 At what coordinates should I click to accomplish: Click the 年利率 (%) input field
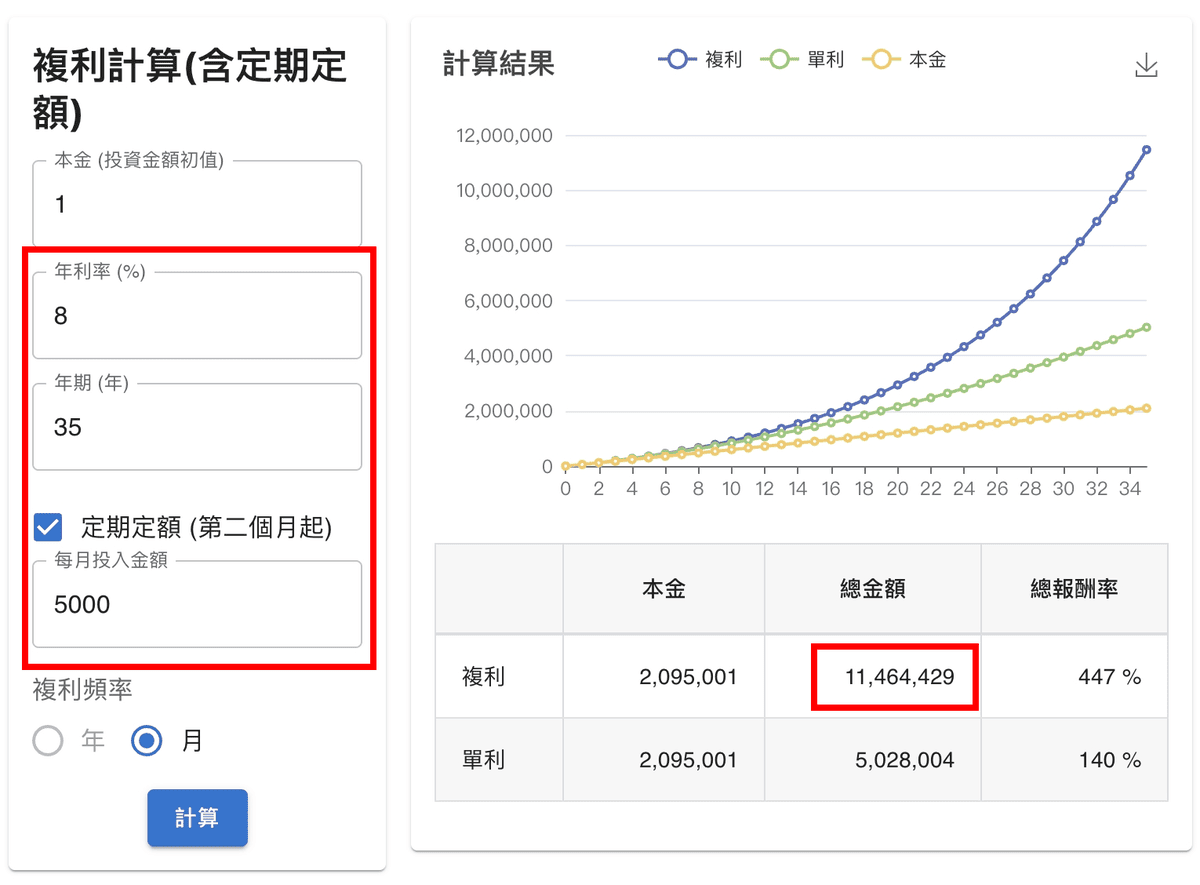pyautogui.click(x=196, y=316)
